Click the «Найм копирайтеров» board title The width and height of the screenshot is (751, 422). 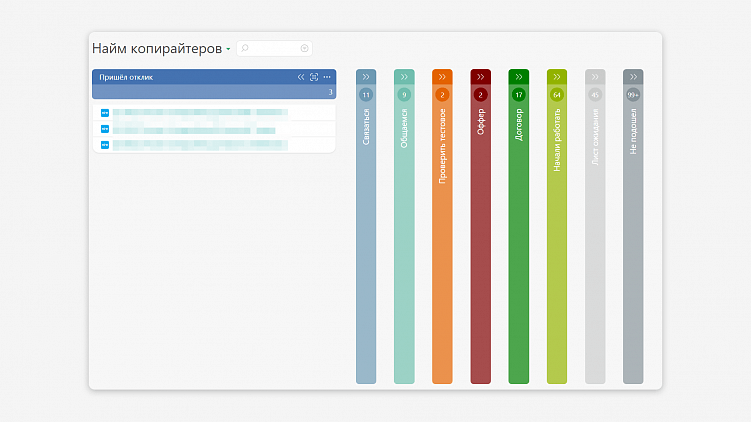point(157,48)
